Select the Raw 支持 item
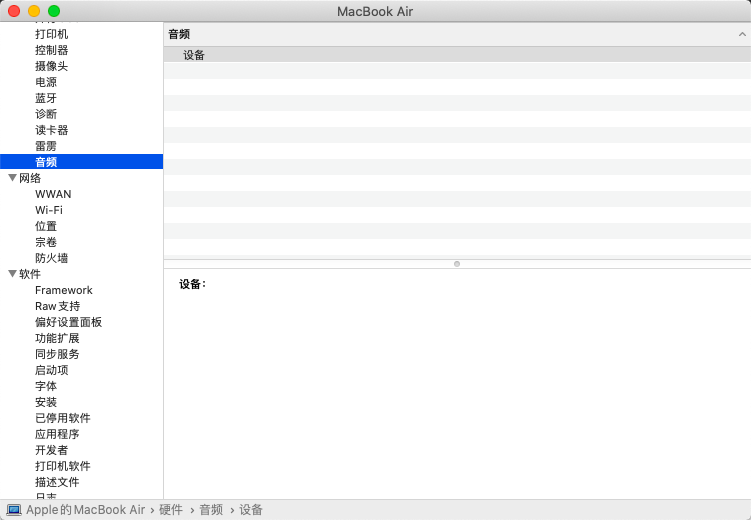 point(57,306)
